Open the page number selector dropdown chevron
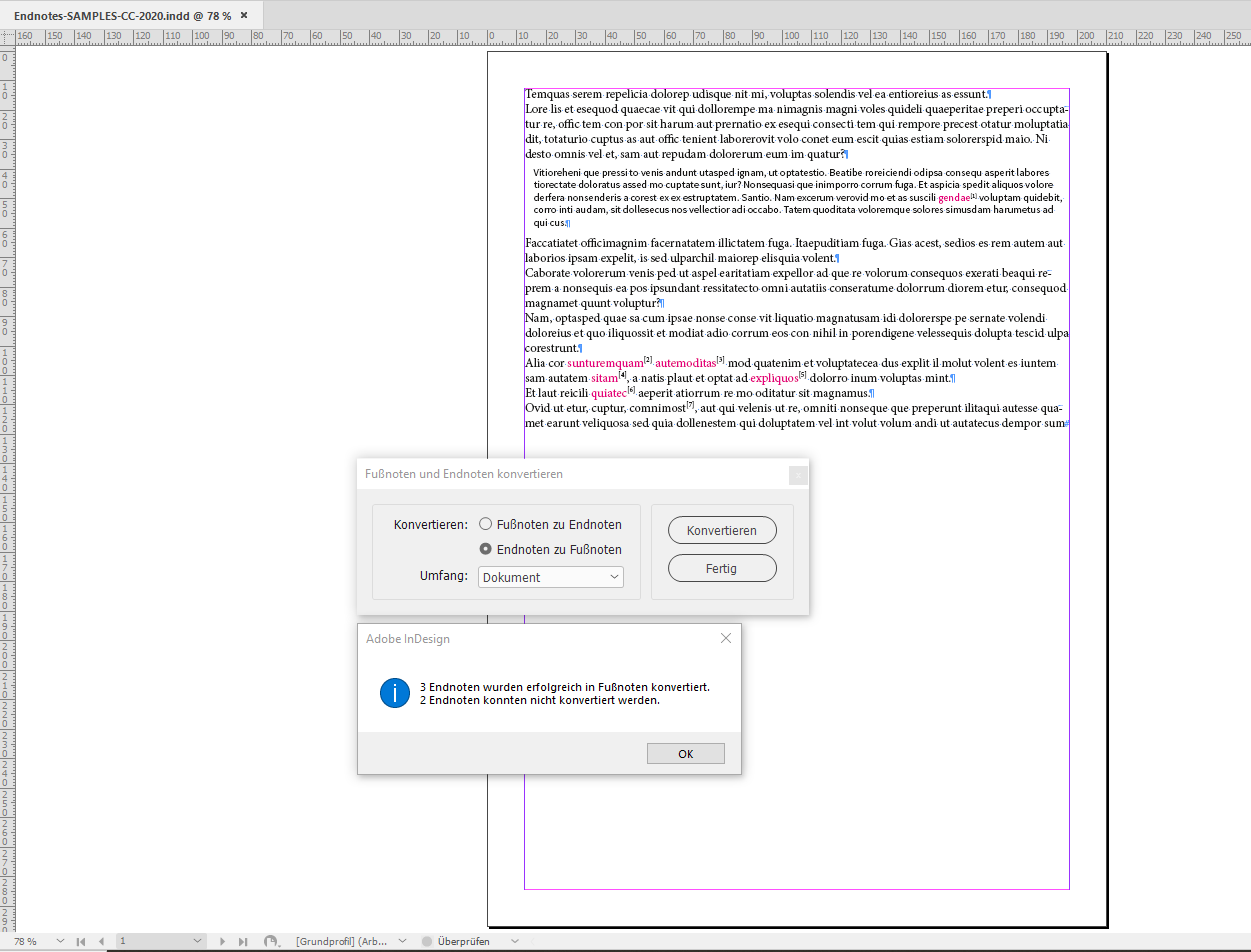The height and width of the screenshot is (952, 1251). tap(197, 941)
